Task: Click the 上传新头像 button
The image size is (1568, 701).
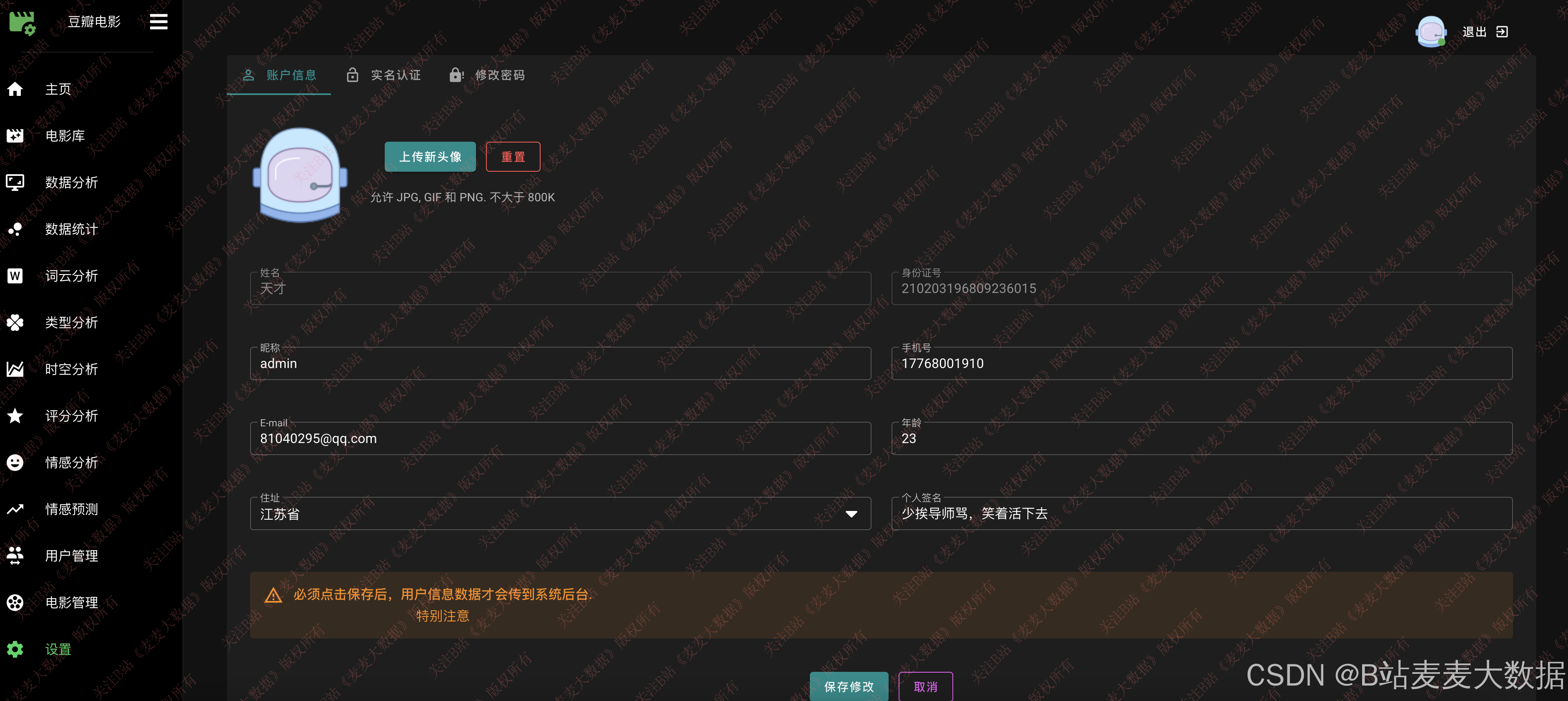Action: pyautogui.click(x=430, y=157)
